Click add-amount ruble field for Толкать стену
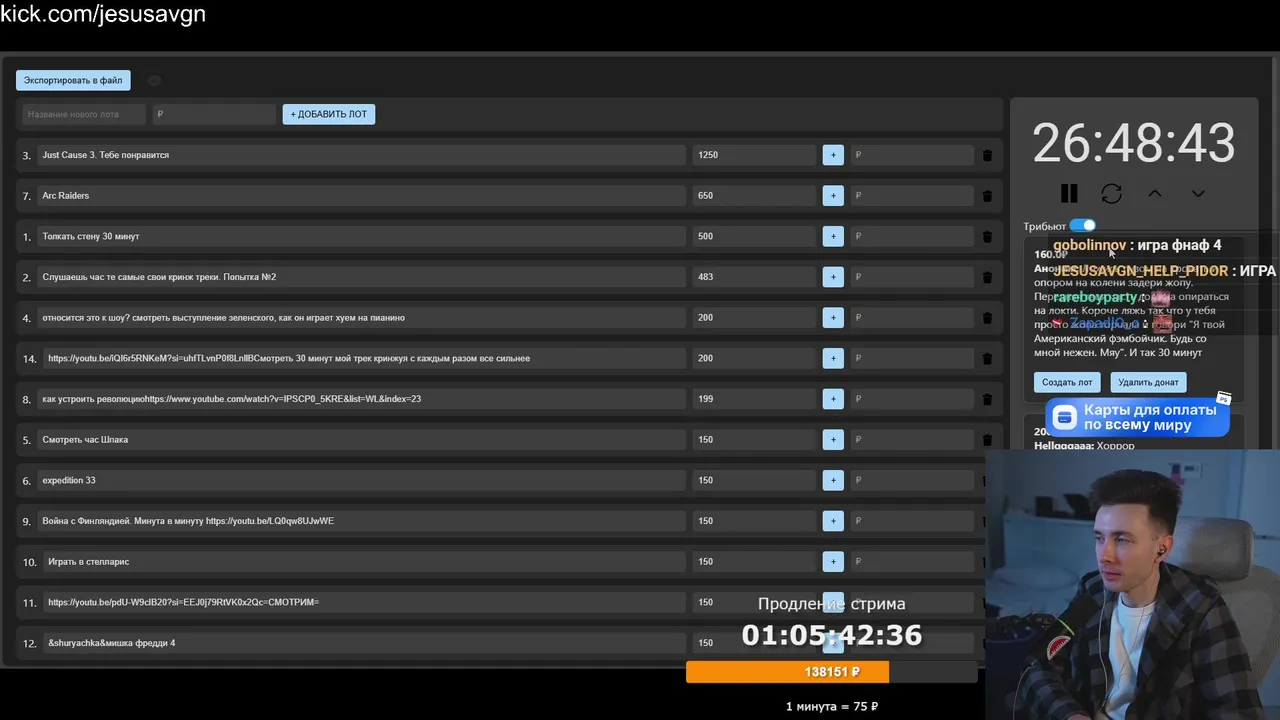This screenshot has width=1280, height=720. point(912,236)
